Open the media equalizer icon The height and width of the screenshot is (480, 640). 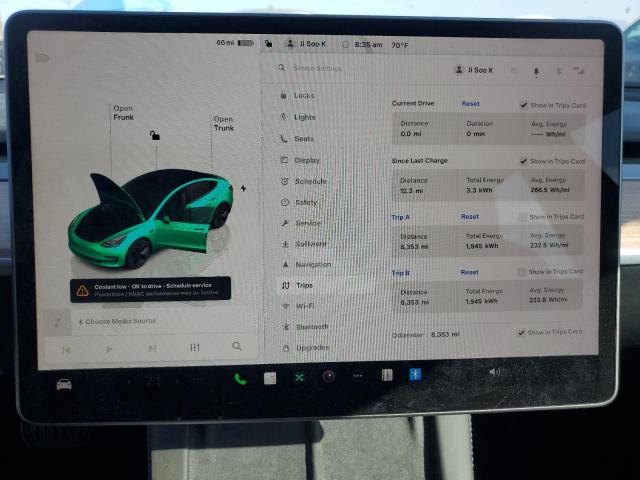click(195, 347)
